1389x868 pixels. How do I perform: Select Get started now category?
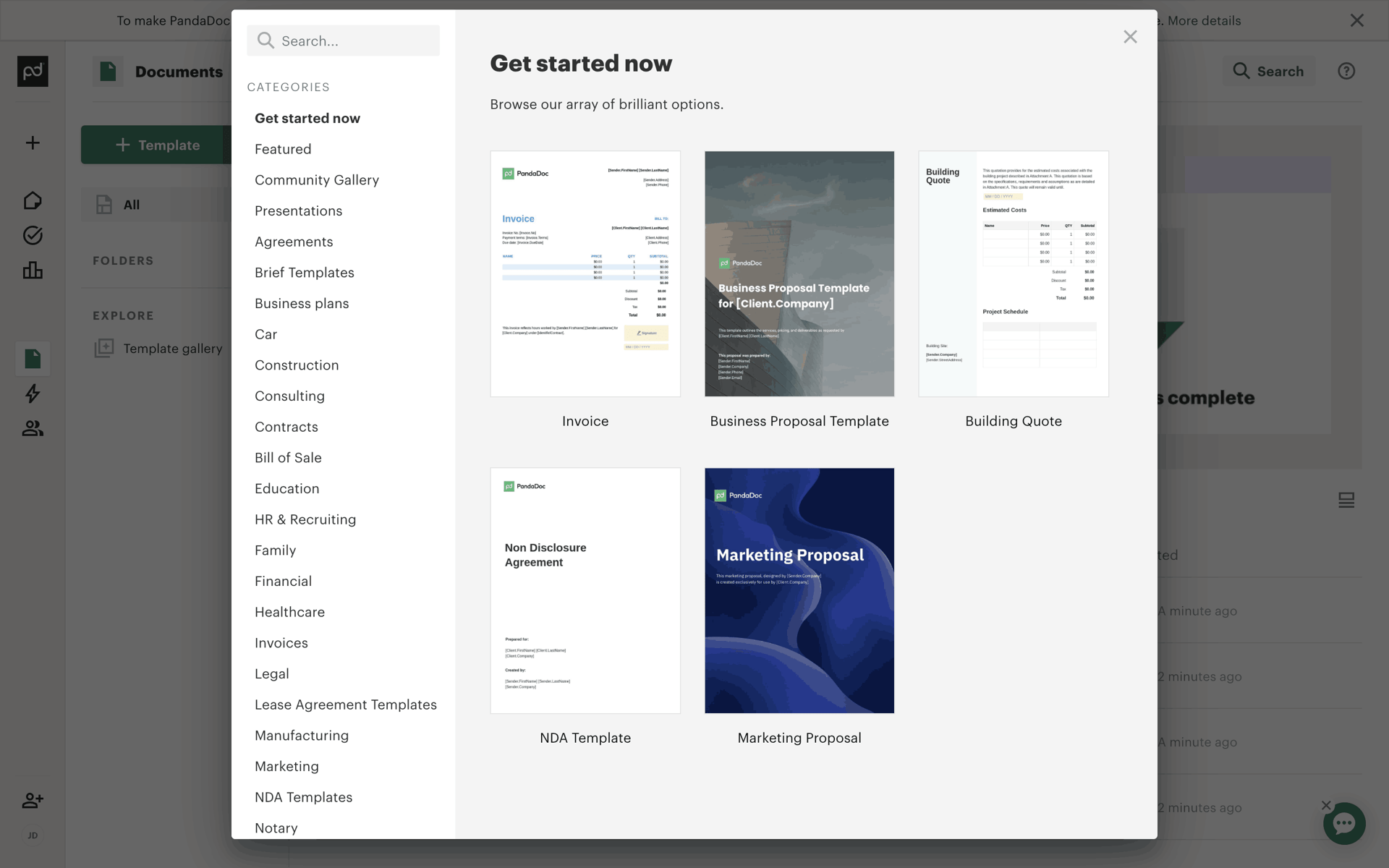coord(307,118)
